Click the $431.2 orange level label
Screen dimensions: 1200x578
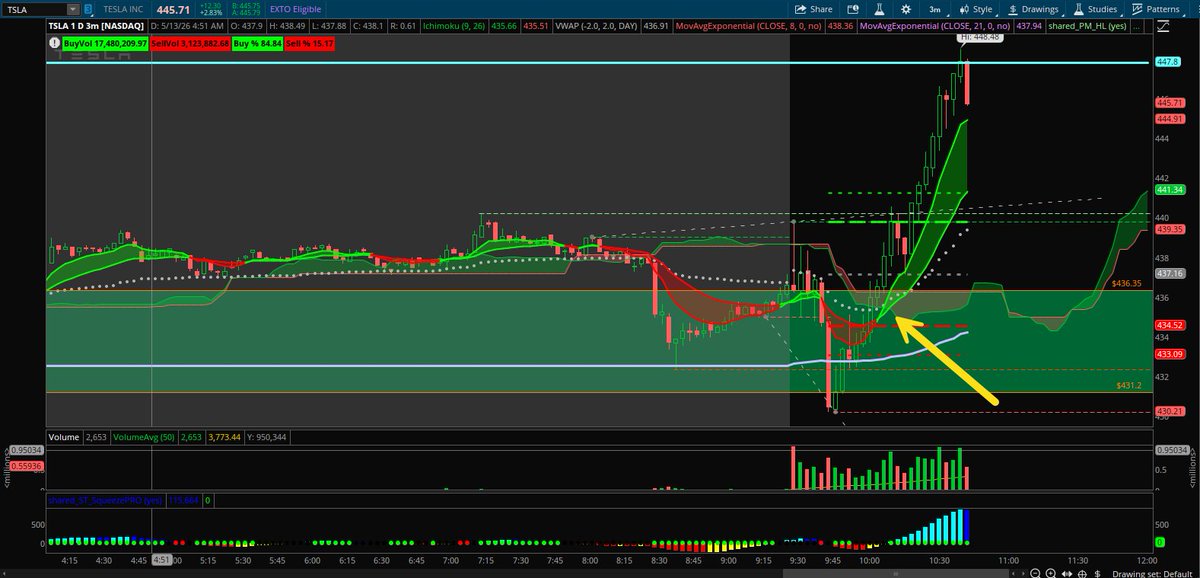(x=1128, y=385)
